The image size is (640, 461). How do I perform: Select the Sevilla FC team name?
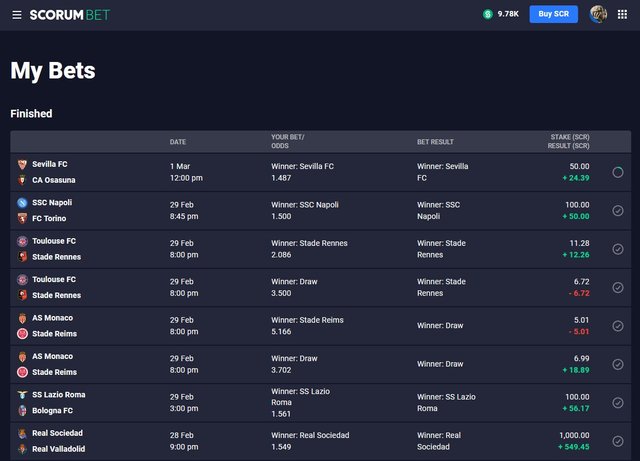click(50, 164)
